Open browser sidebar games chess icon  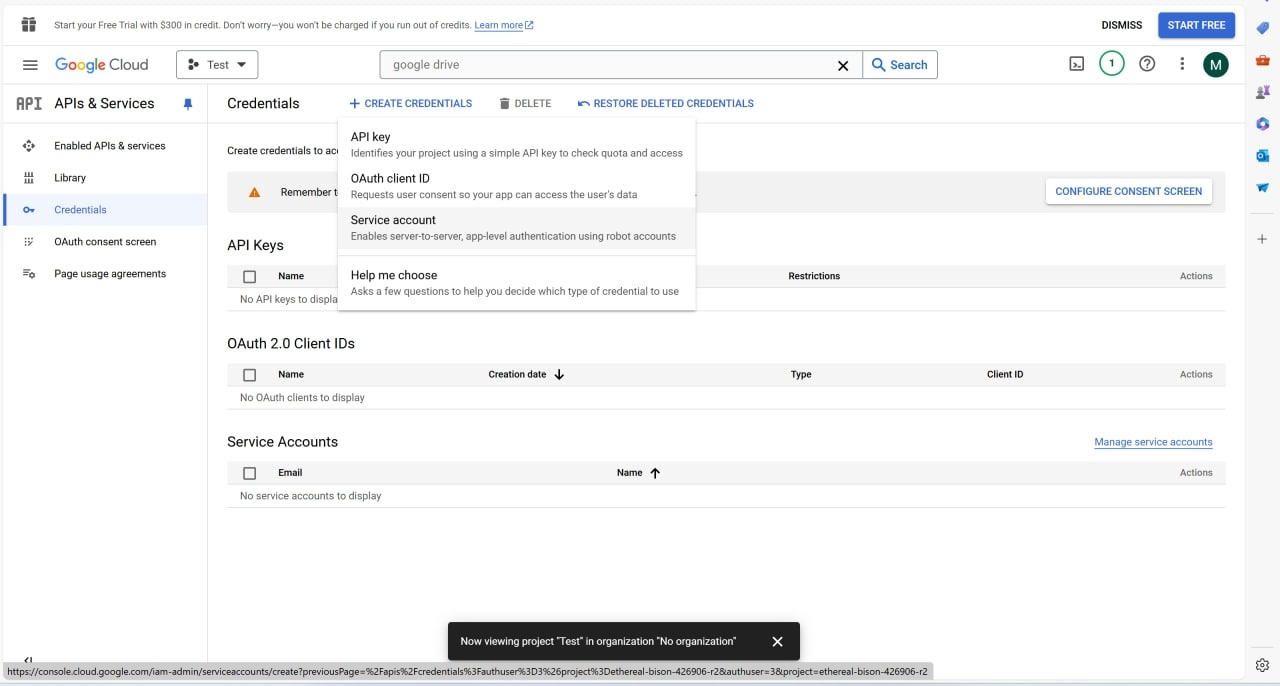click(x=1263, y=92)
